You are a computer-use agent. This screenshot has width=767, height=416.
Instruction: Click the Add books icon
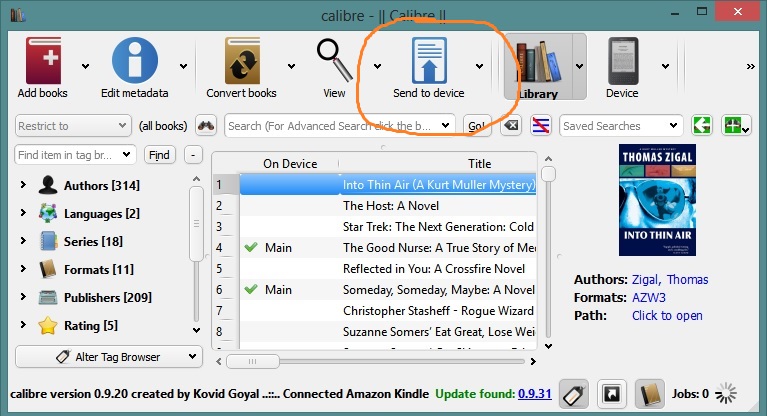tap(43, 61)
